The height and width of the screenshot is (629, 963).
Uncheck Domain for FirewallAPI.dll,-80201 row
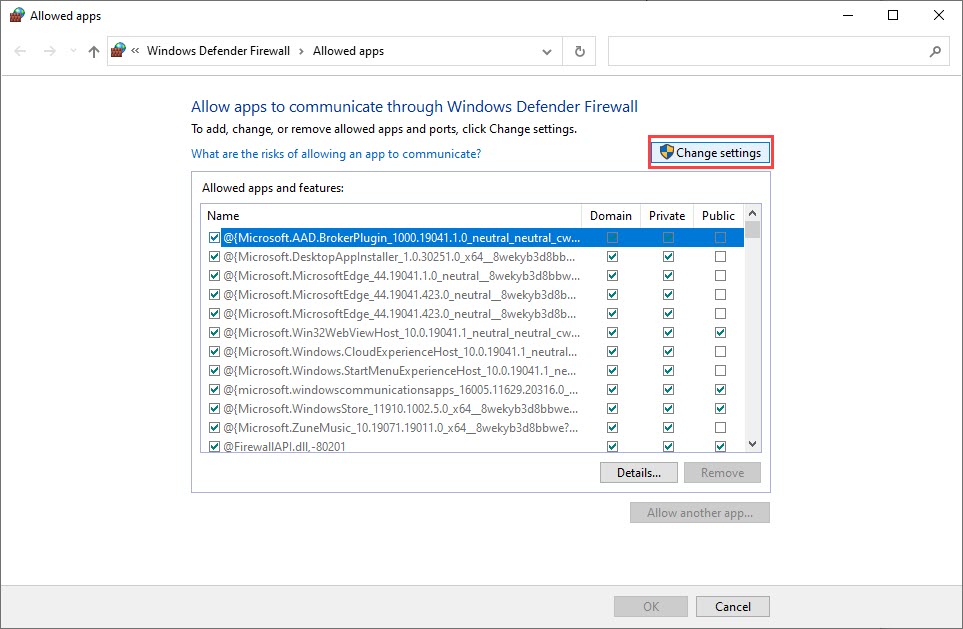click(x=612, y=447)
